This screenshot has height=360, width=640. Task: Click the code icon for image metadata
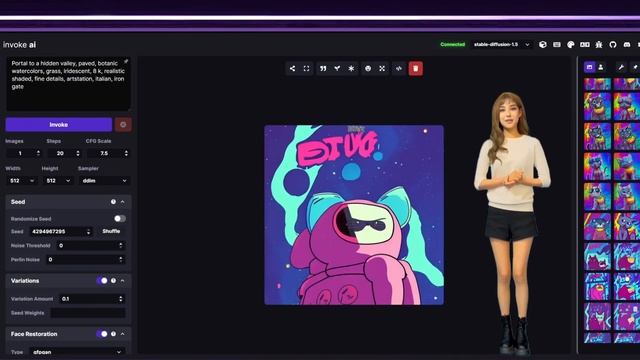pos(399,69)
